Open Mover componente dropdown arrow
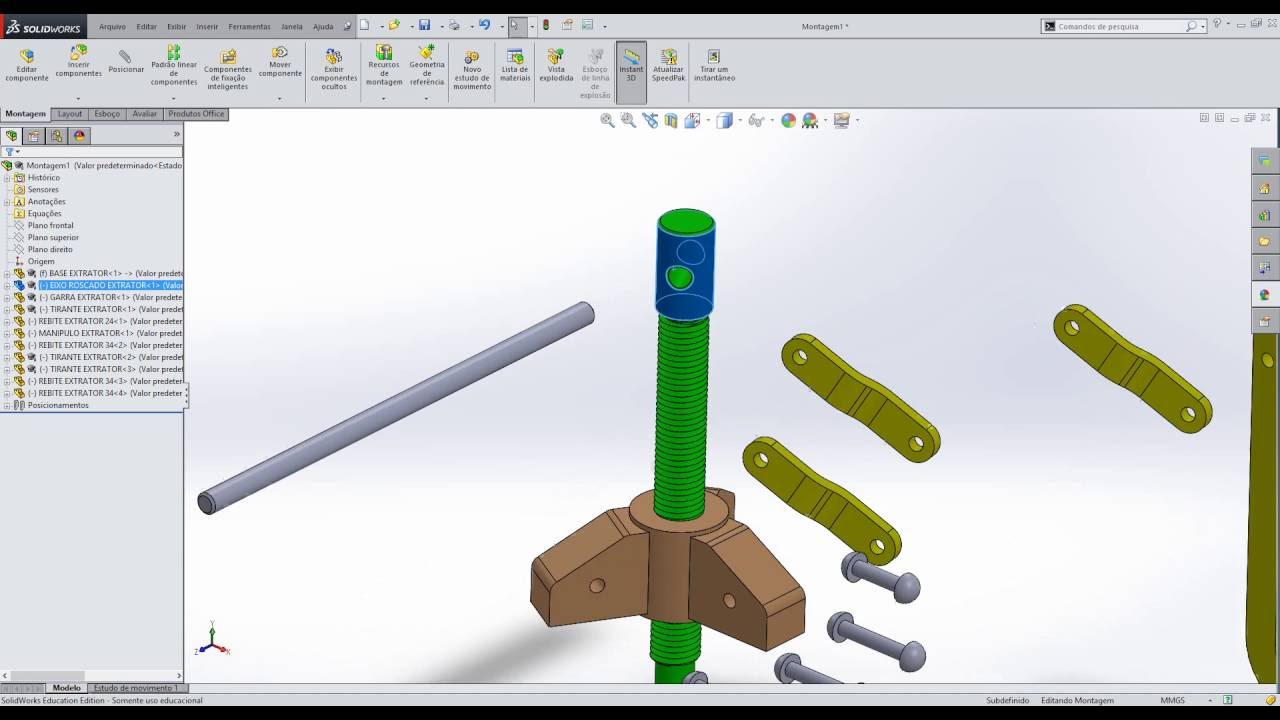This screenshot has height=720, width=1280. (280, 98)
